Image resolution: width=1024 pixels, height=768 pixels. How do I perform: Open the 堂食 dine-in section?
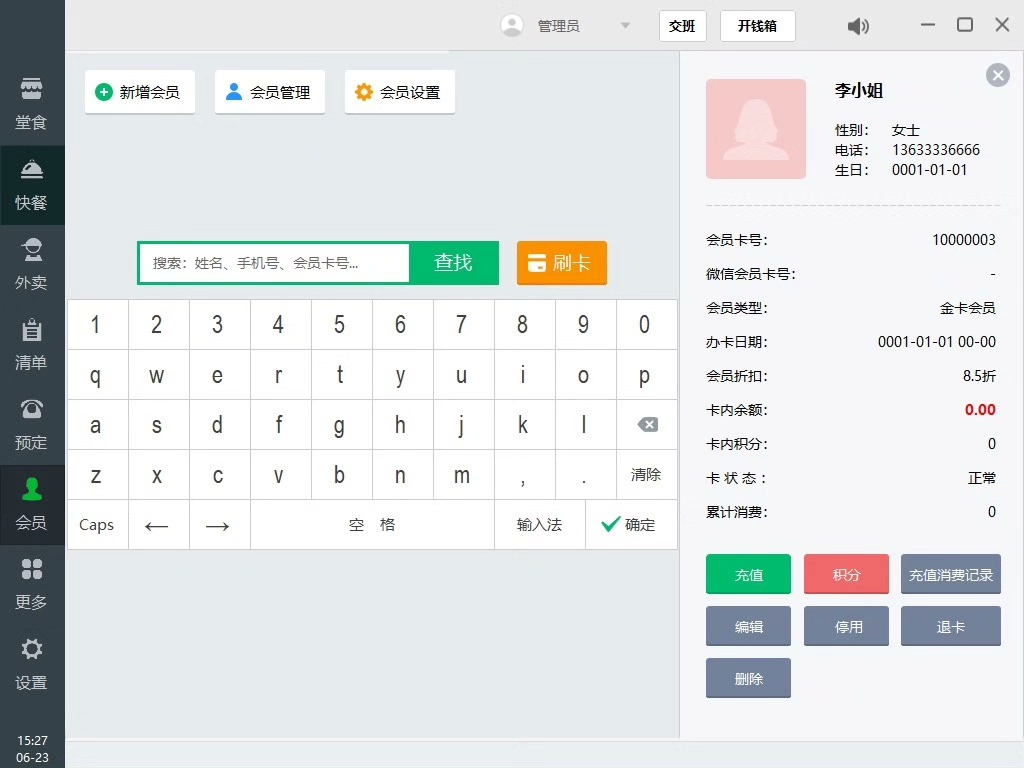click(x=32, y=104)
